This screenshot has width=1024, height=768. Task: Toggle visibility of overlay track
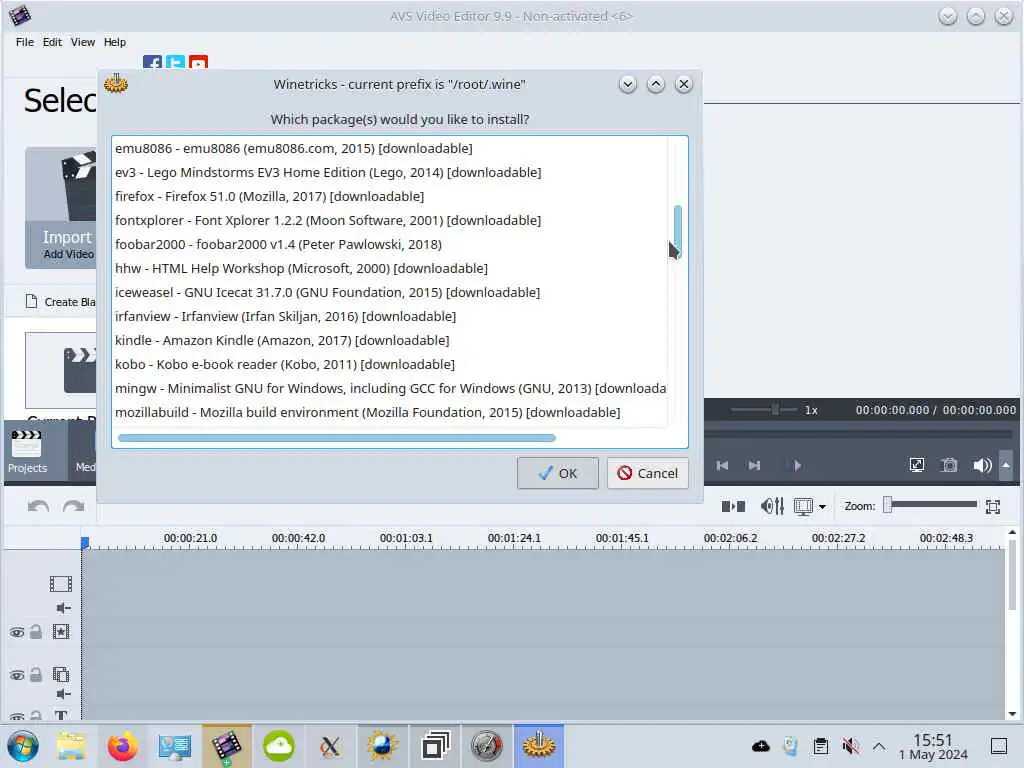tap(17, 675)
